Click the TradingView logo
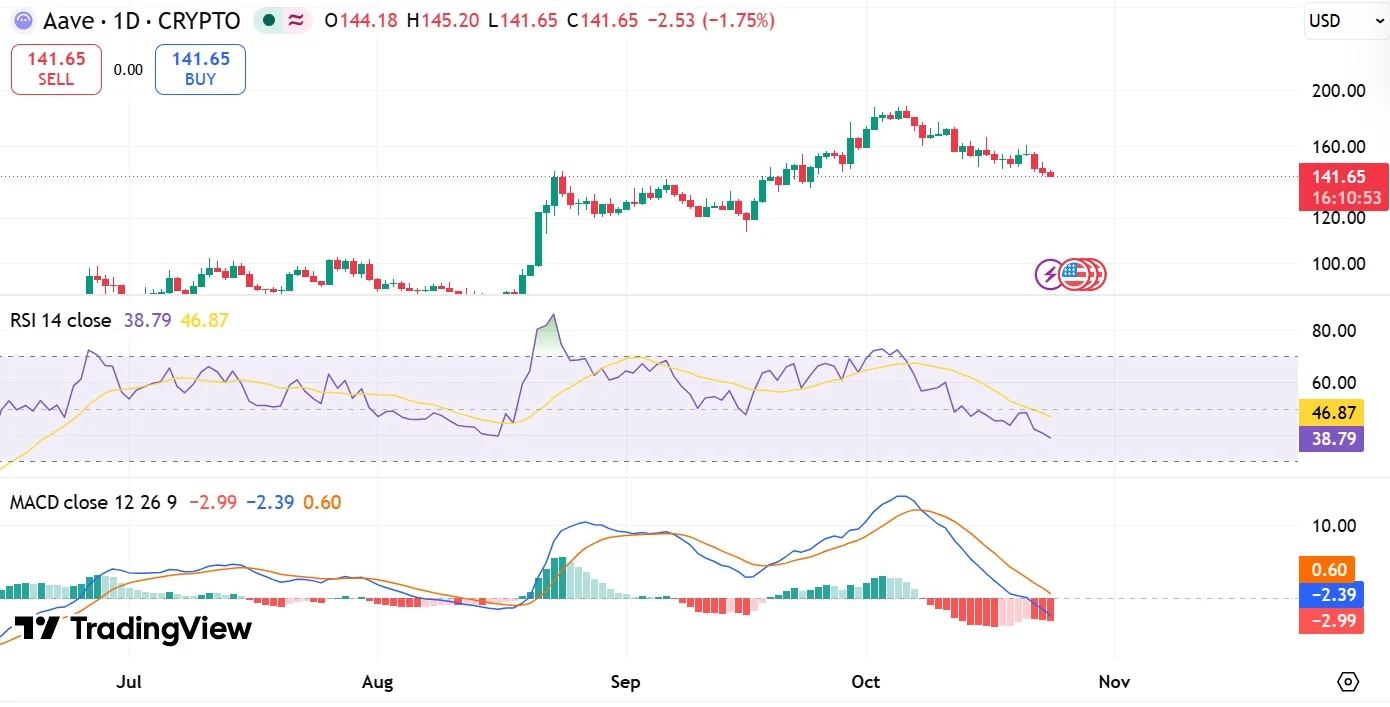The image size is (1390, 707). point(132,628)
